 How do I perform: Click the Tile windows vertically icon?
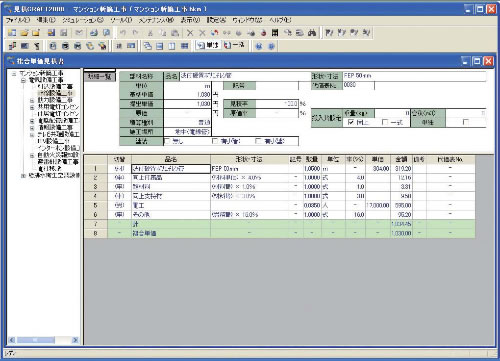(172, 46)
